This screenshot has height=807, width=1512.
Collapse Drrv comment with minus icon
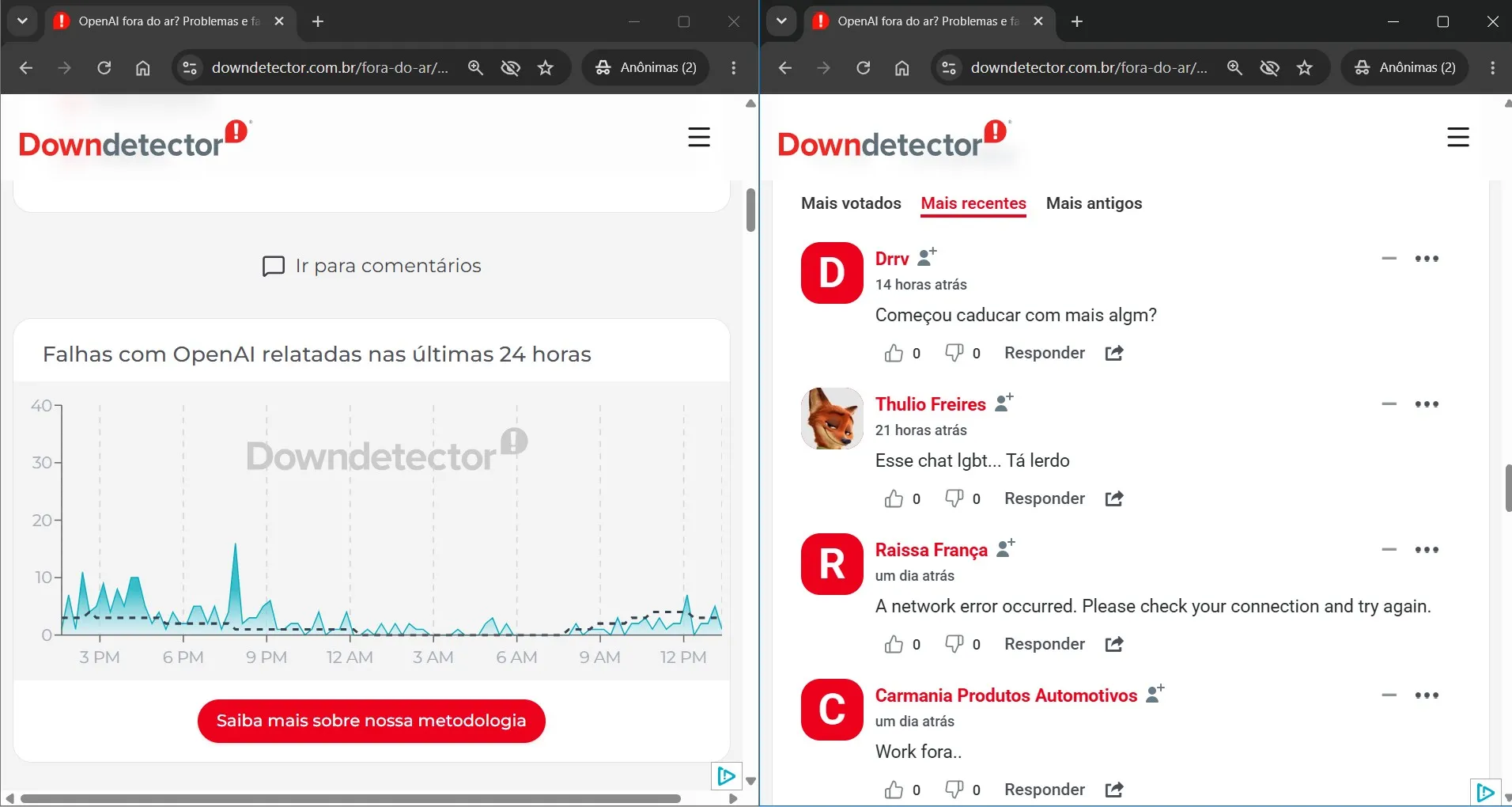click(1389, 259)
